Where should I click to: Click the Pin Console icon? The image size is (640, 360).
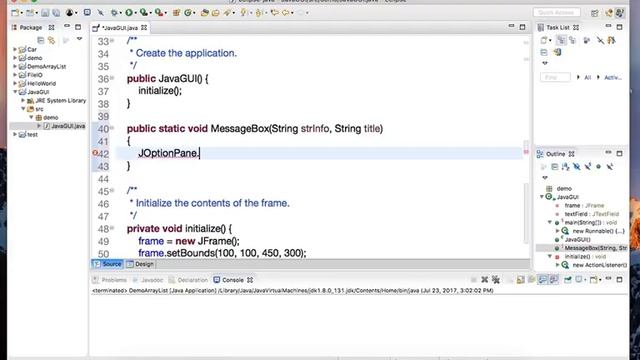tap(568, 280)
